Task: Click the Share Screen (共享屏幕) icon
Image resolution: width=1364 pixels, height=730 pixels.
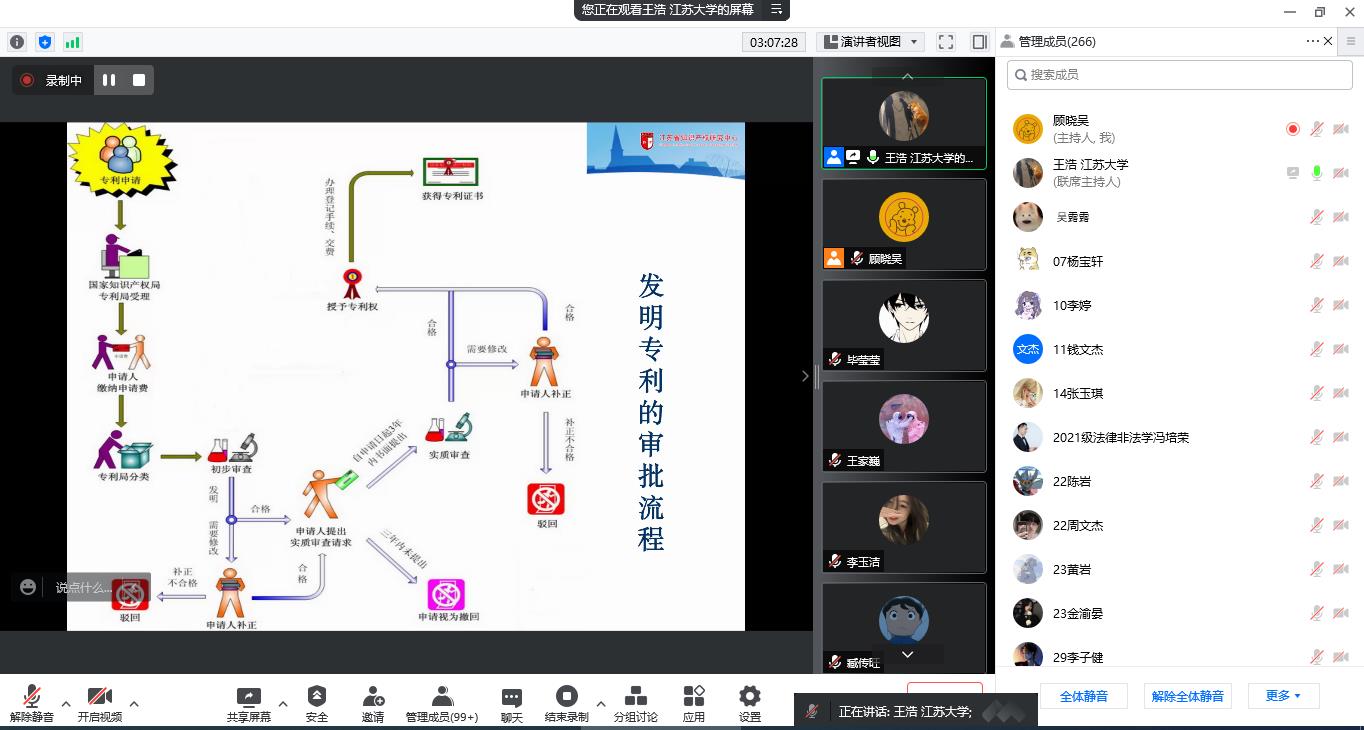Action: tap(248, 697)
